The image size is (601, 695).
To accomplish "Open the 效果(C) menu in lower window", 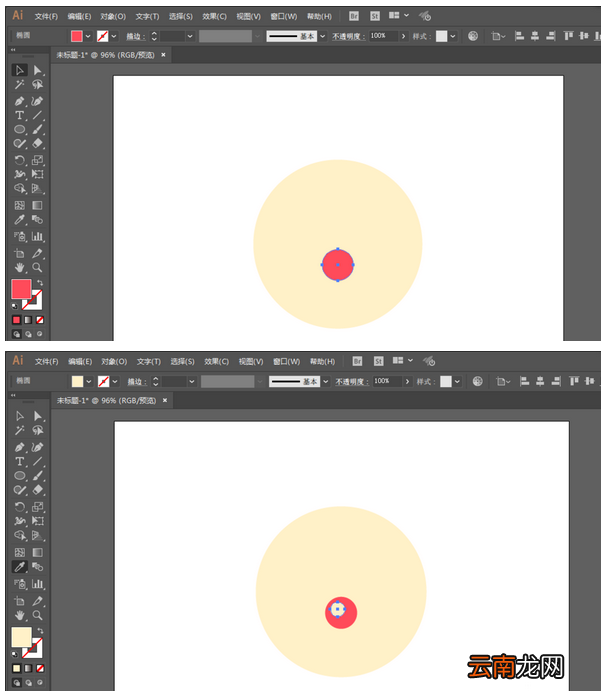I will [x=216, y=362].
